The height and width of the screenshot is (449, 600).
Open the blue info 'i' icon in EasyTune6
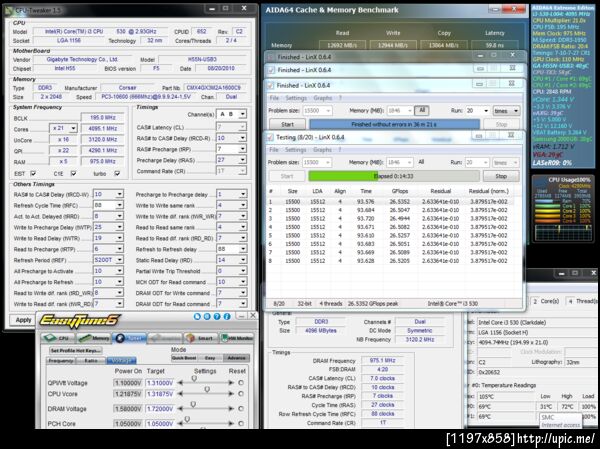227,316
